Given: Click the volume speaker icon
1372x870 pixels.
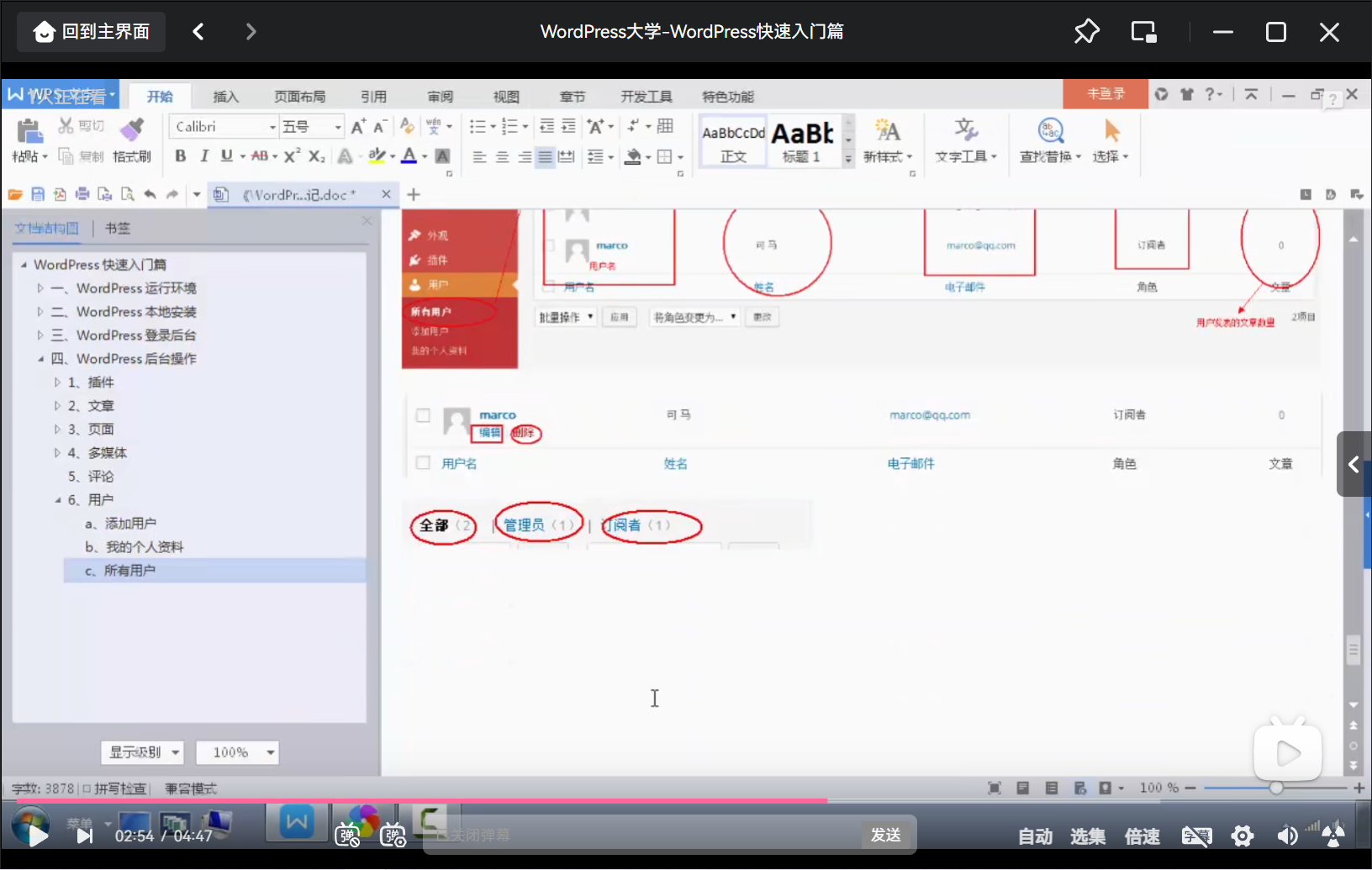Looking at the screenshot, I should 1287,836.
